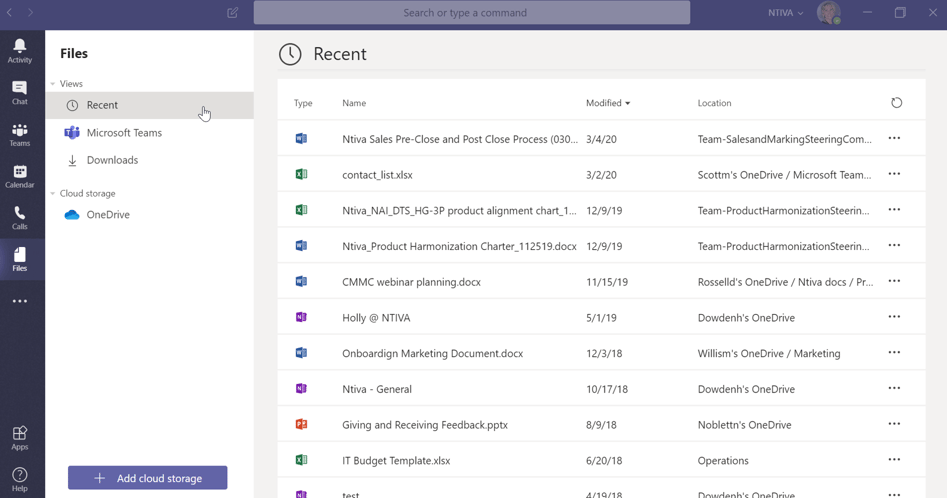The width and height of the screenshot is (947, 498).
Task: Minimize the Teams window
Action: click(867, 13)
